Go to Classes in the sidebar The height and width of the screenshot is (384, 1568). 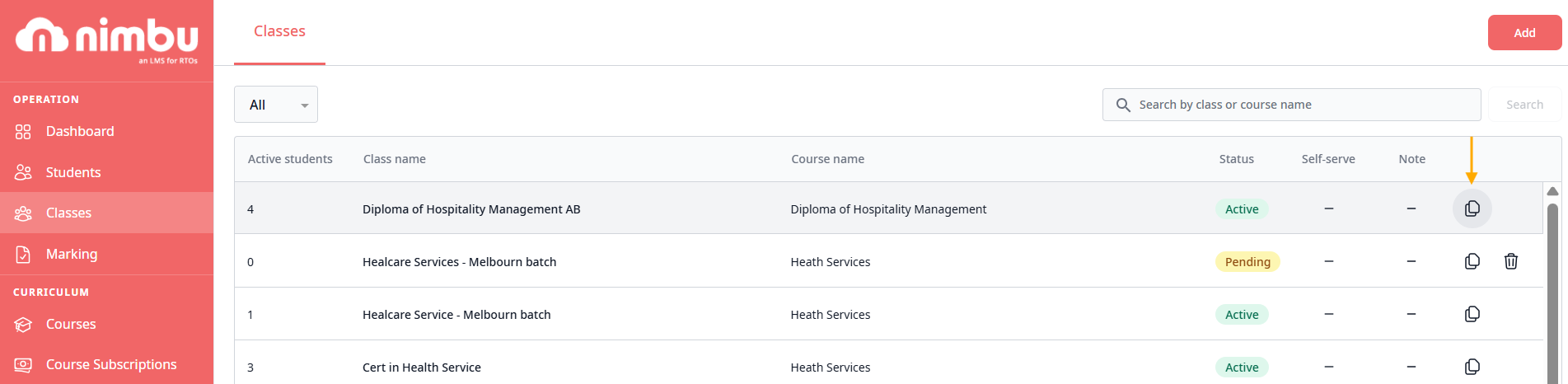tap(68, 213)
